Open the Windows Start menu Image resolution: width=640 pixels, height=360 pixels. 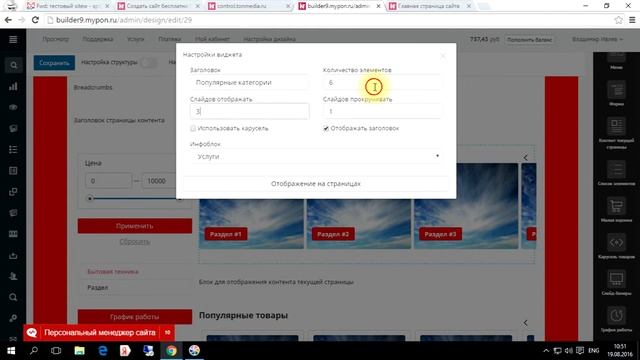(11, 351)
